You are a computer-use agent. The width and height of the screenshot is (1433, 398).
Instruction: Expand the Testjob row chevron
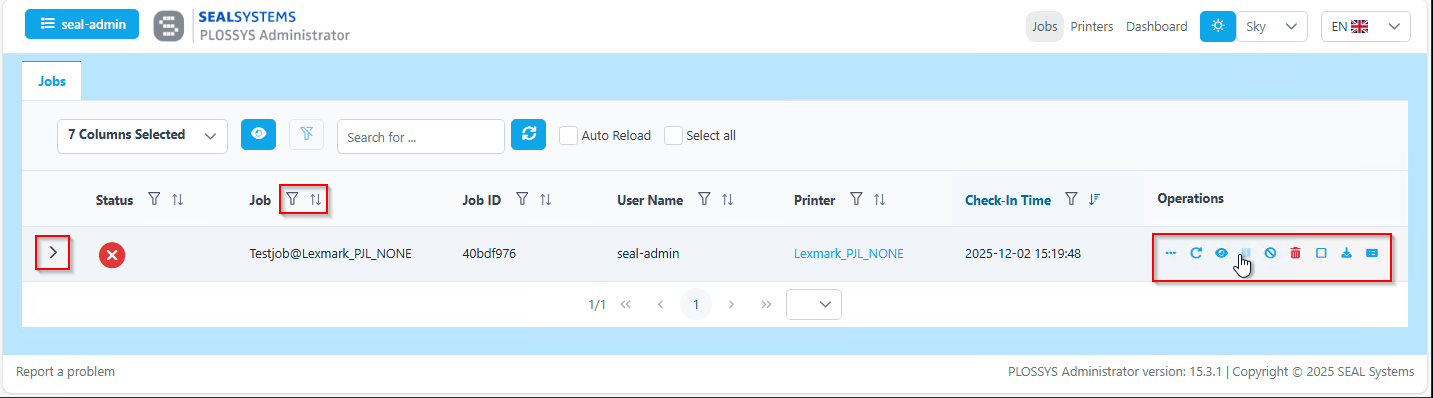54,254
